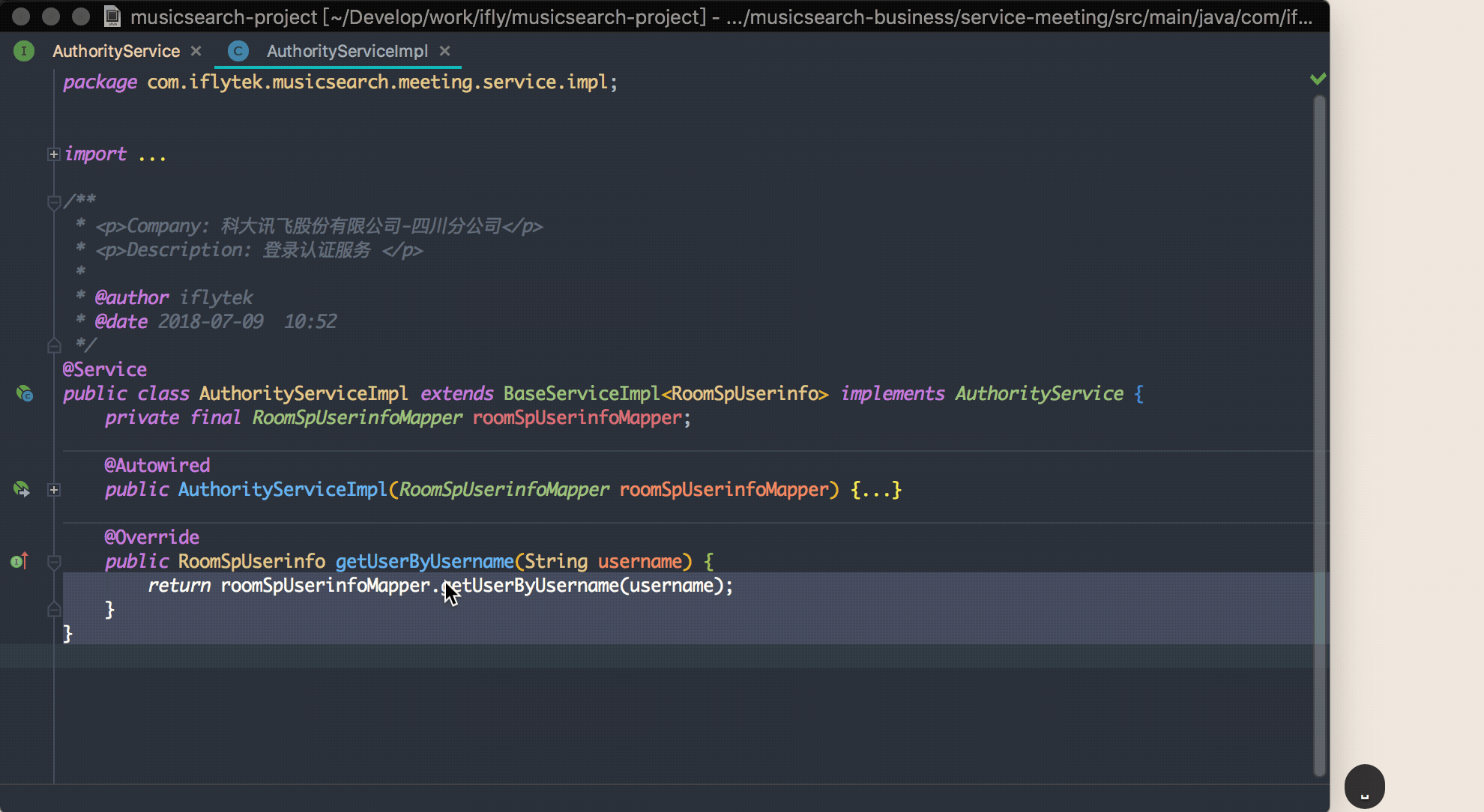Click the interface icon on AuthorityService tab
This screenshot has height=812, width=1484.
[x=24, y=51]
